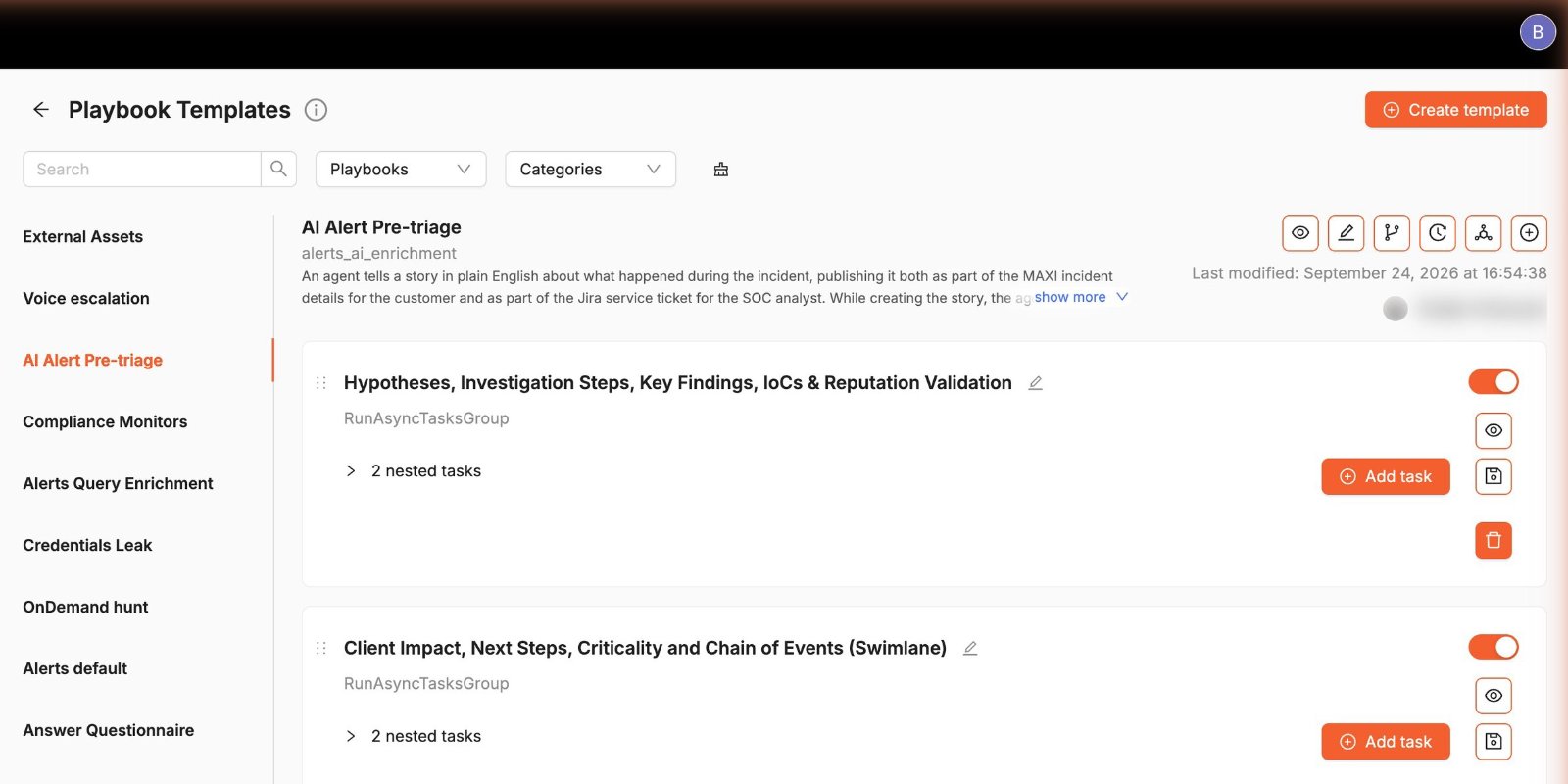Open the info icon beside Playbook Templates
The width and height of the screenshot is (1568, 784).
[x=316, y=110]
